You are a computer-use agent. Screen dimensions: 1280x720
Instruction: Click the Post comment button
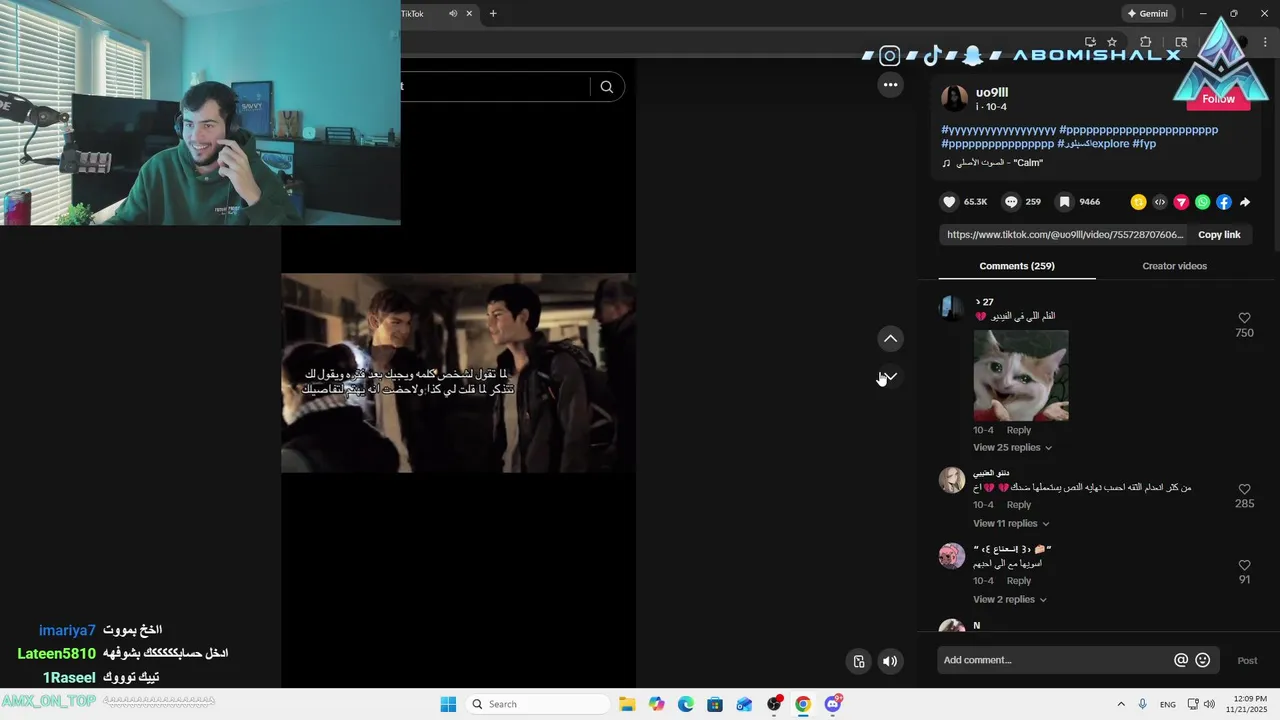(1247, 660)
